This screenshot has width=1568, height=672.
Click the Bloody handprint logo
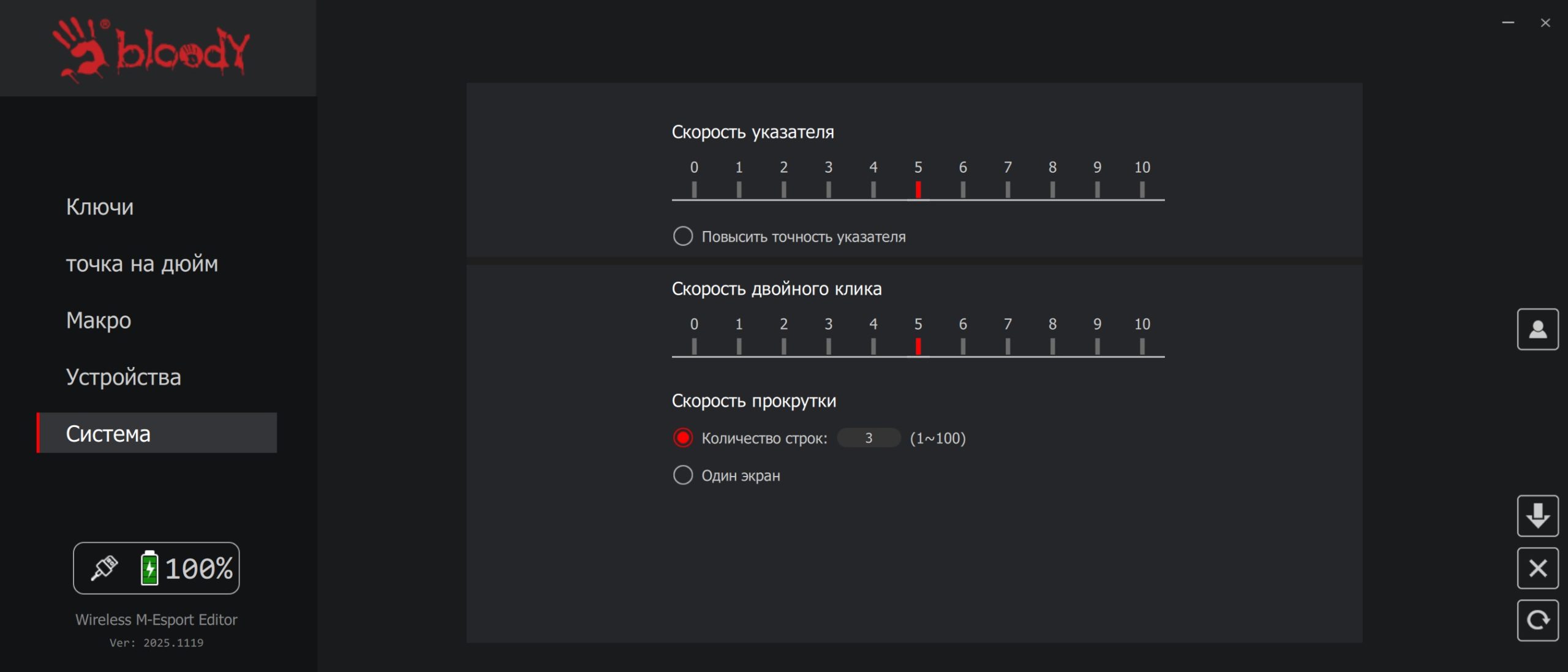pos(151,49)
